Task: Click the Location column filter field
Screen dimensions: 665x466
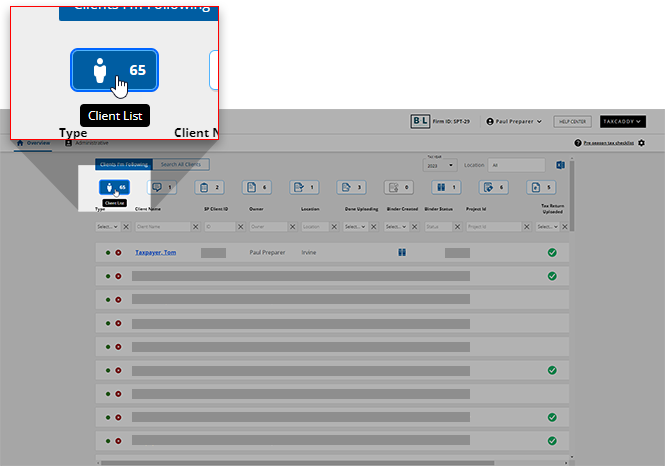Action: coord(315,227)
